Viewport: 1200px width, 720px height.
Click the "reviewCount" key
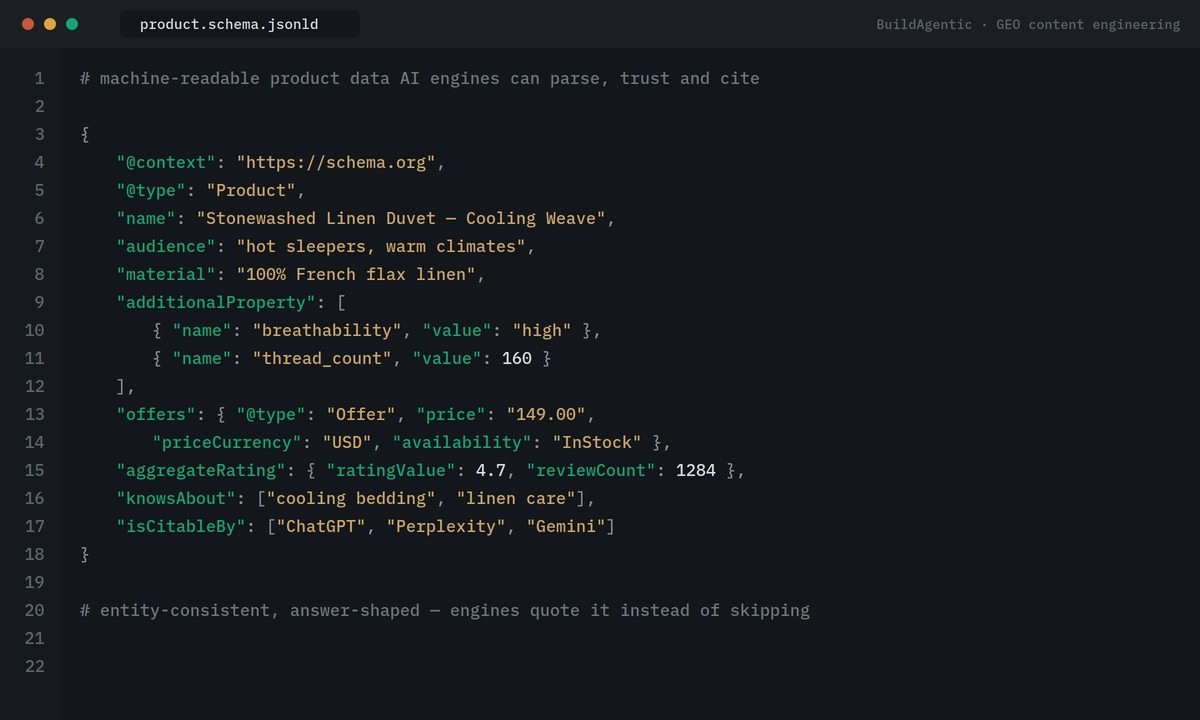591,470
